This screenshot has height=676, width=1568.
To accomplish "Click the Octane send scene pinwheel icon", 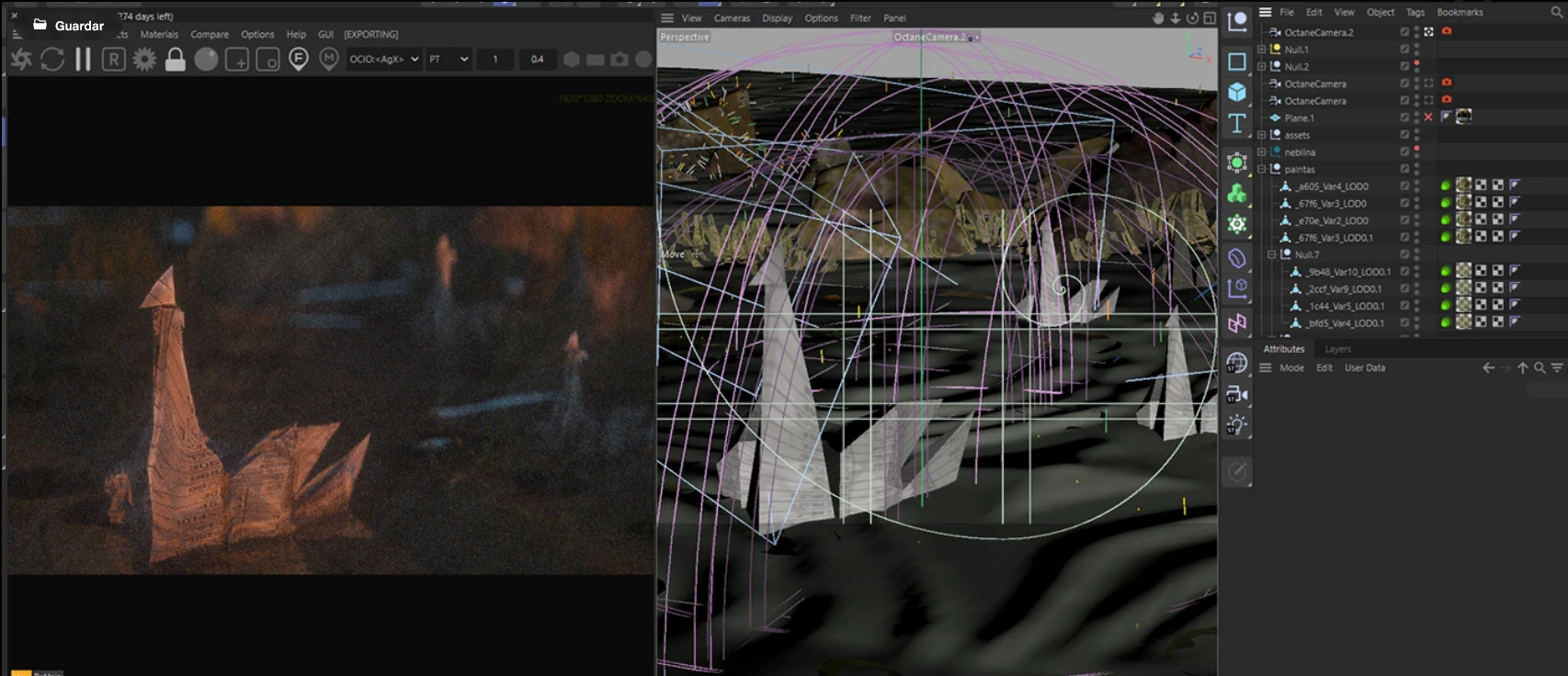I will (21, 60).
